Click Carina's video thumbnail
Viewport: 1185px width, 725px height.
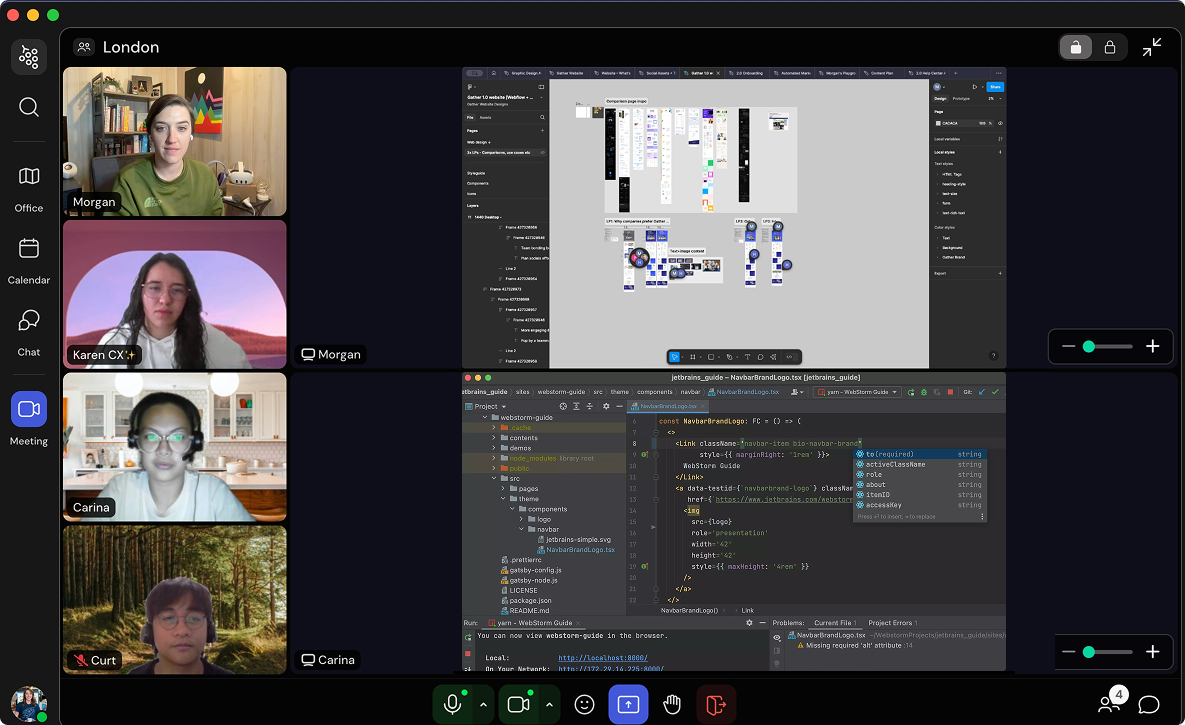pyautogui.click(x=175, y=447)
